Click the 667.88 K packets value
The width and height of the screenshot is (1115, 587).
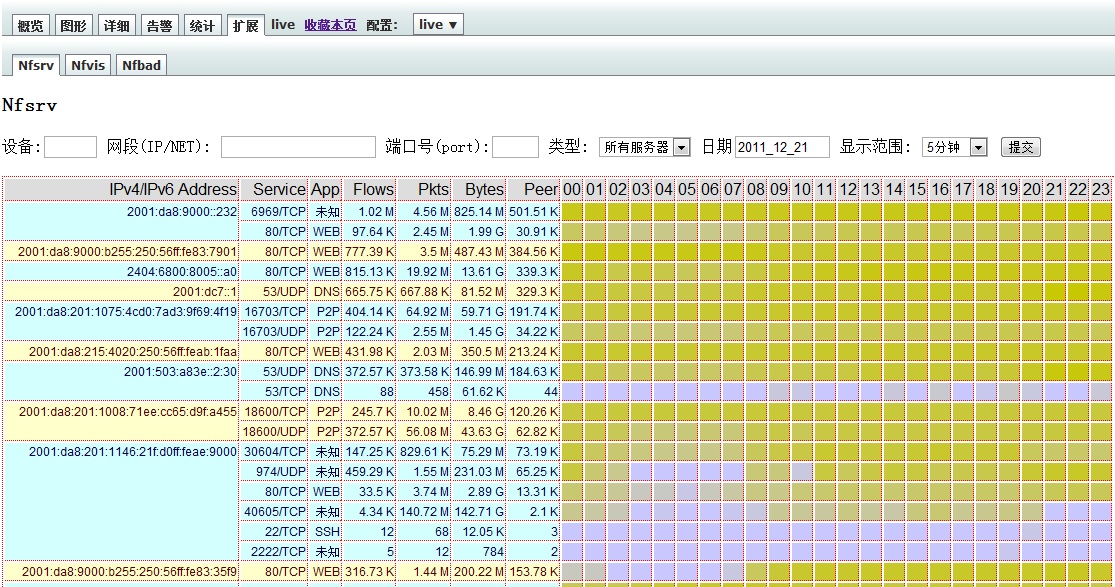(x=424, y=292)
